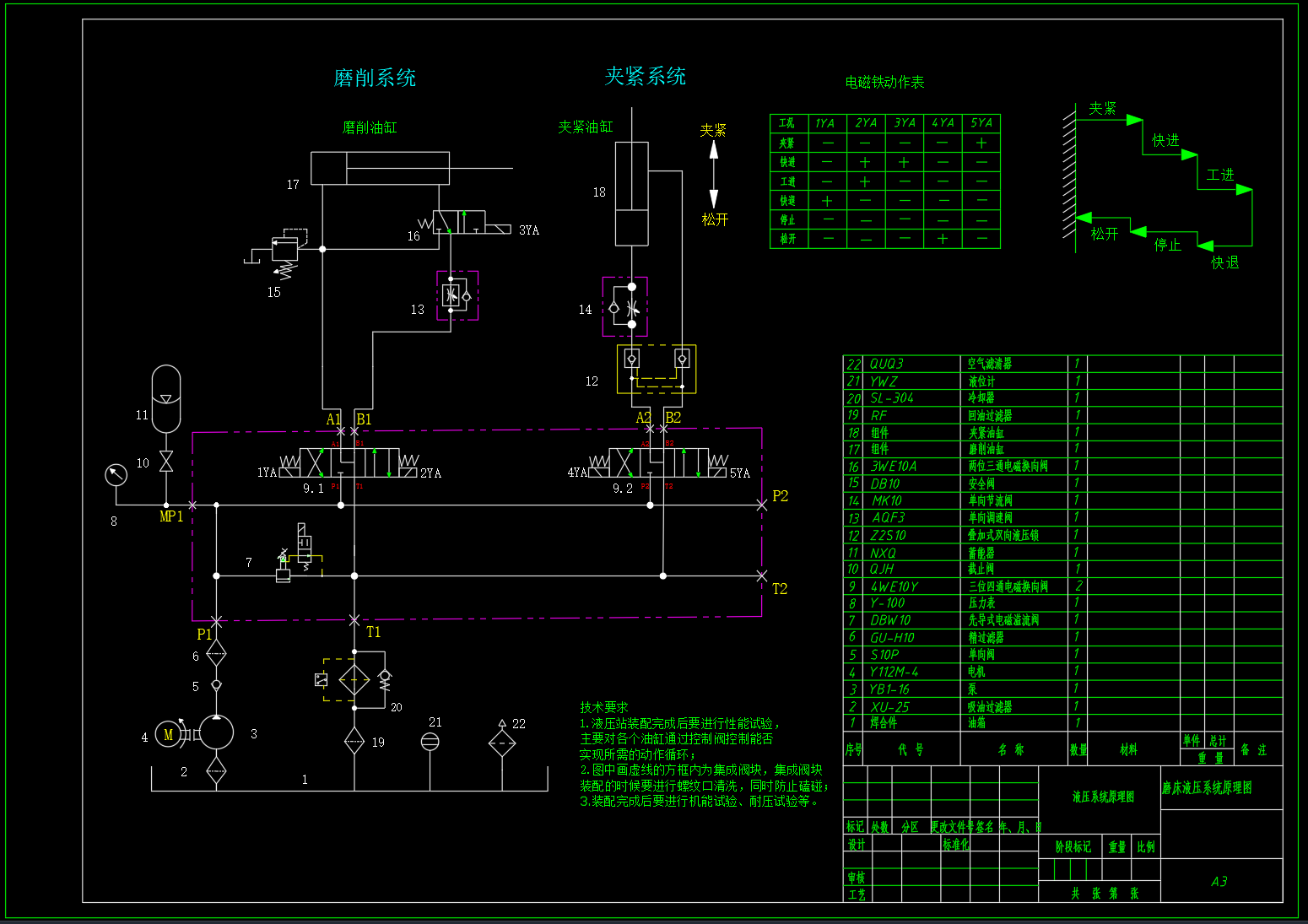The image size is (1308, 924).
Task: Select the 磨床液压系统原理图 title block text
Action: click(1207, 787)
